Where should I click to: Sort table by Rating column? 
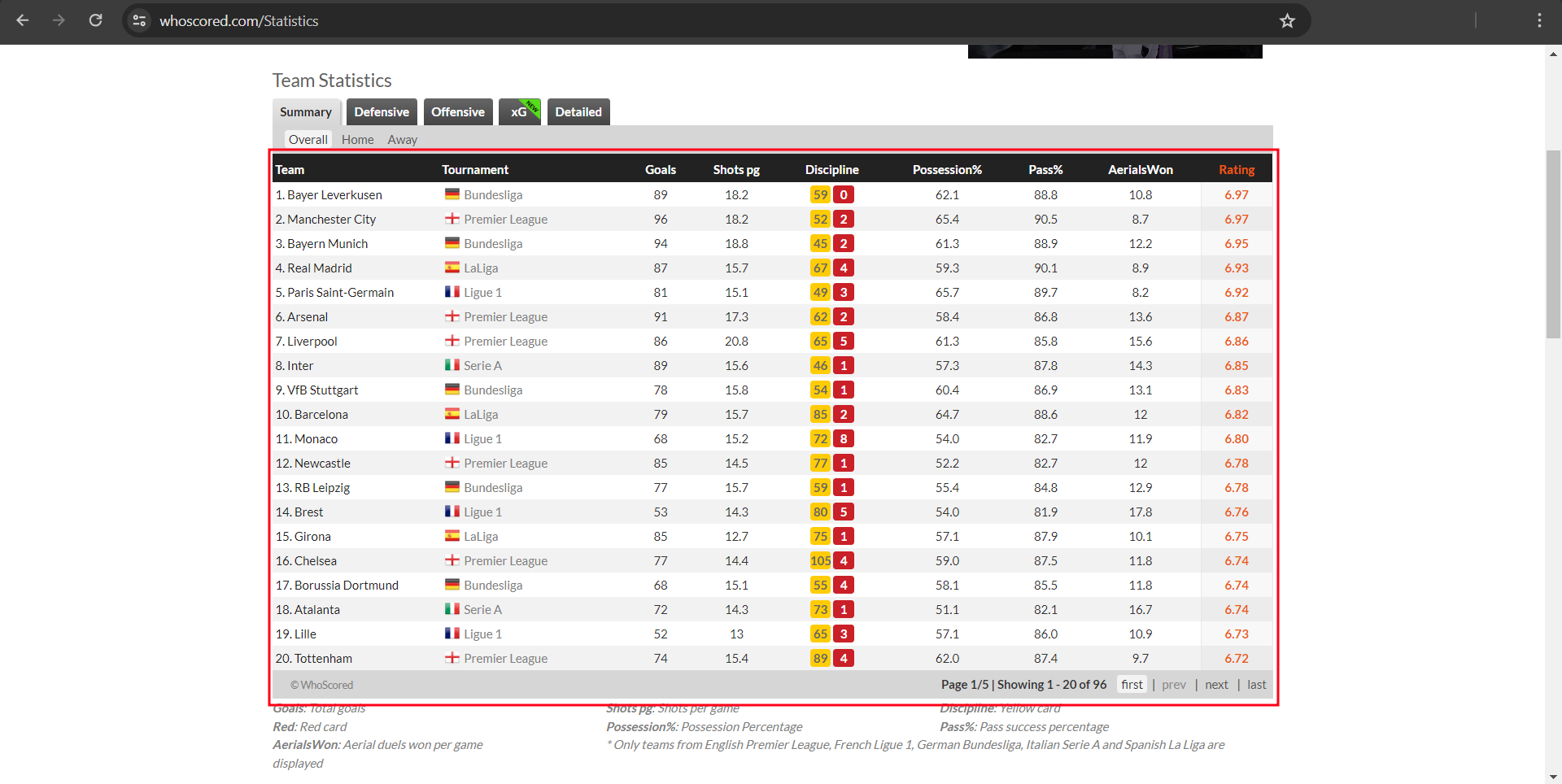pyautogui.click(x=1237, y=170)
